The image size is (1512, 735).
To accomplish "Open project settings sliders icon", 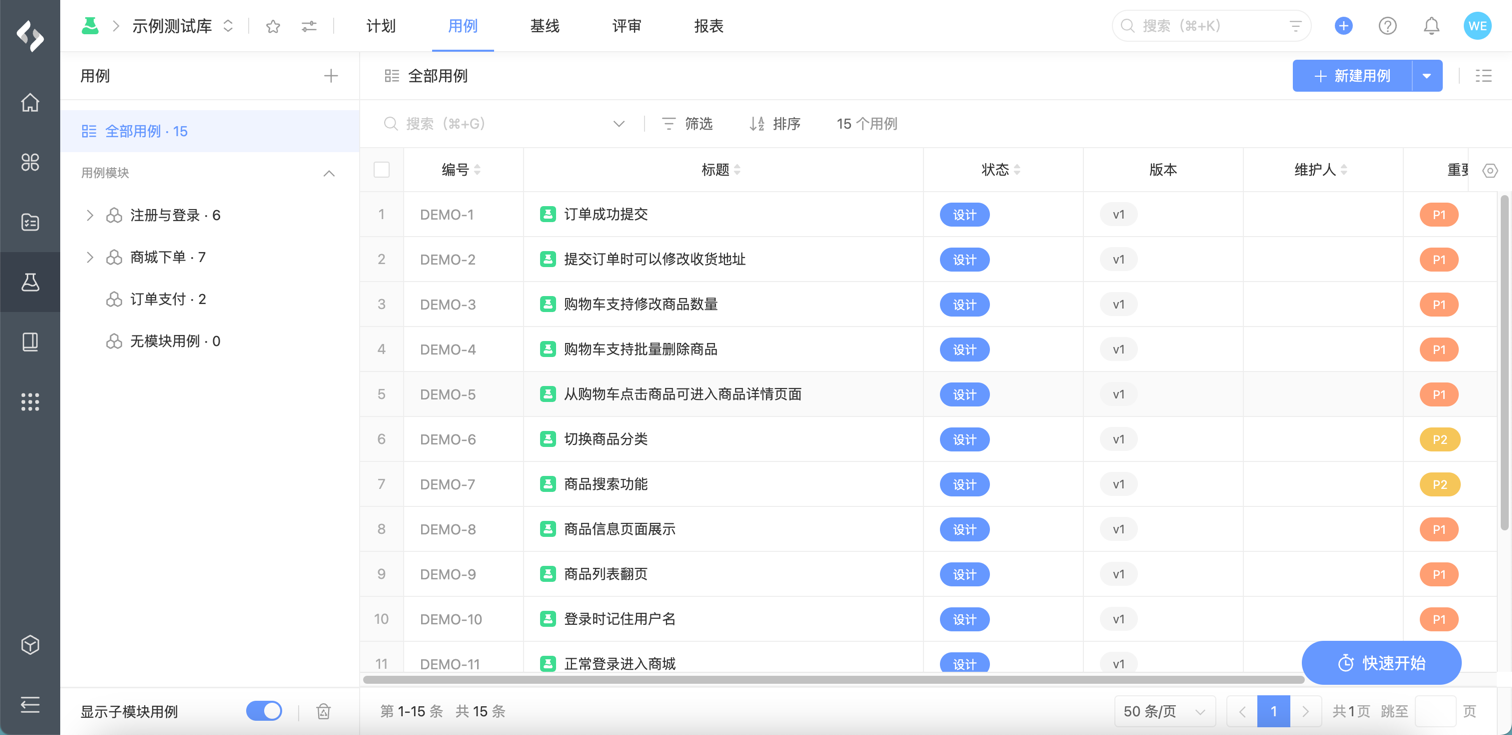I will click(309, 27).
